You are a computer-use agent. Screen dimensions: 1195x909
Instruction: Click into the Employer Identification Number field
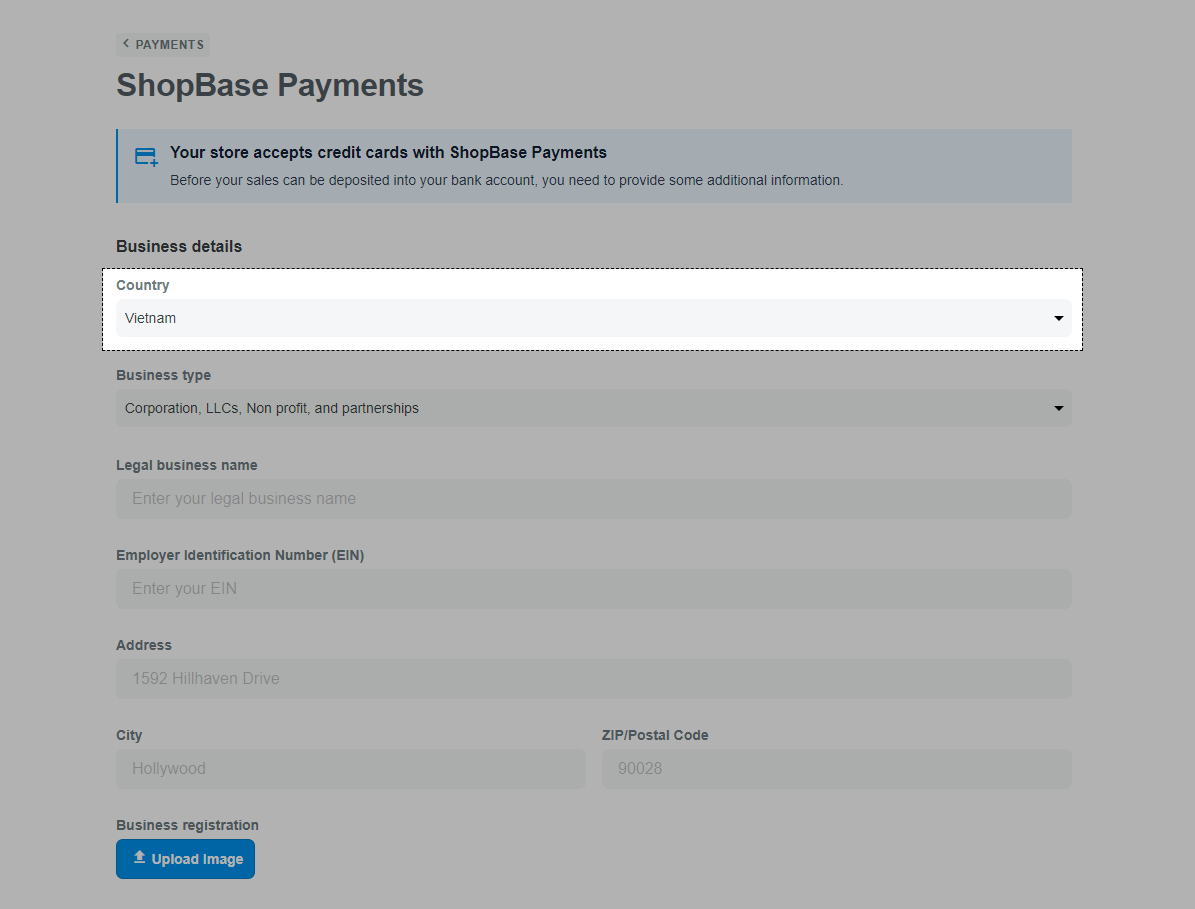coord(593,589)
